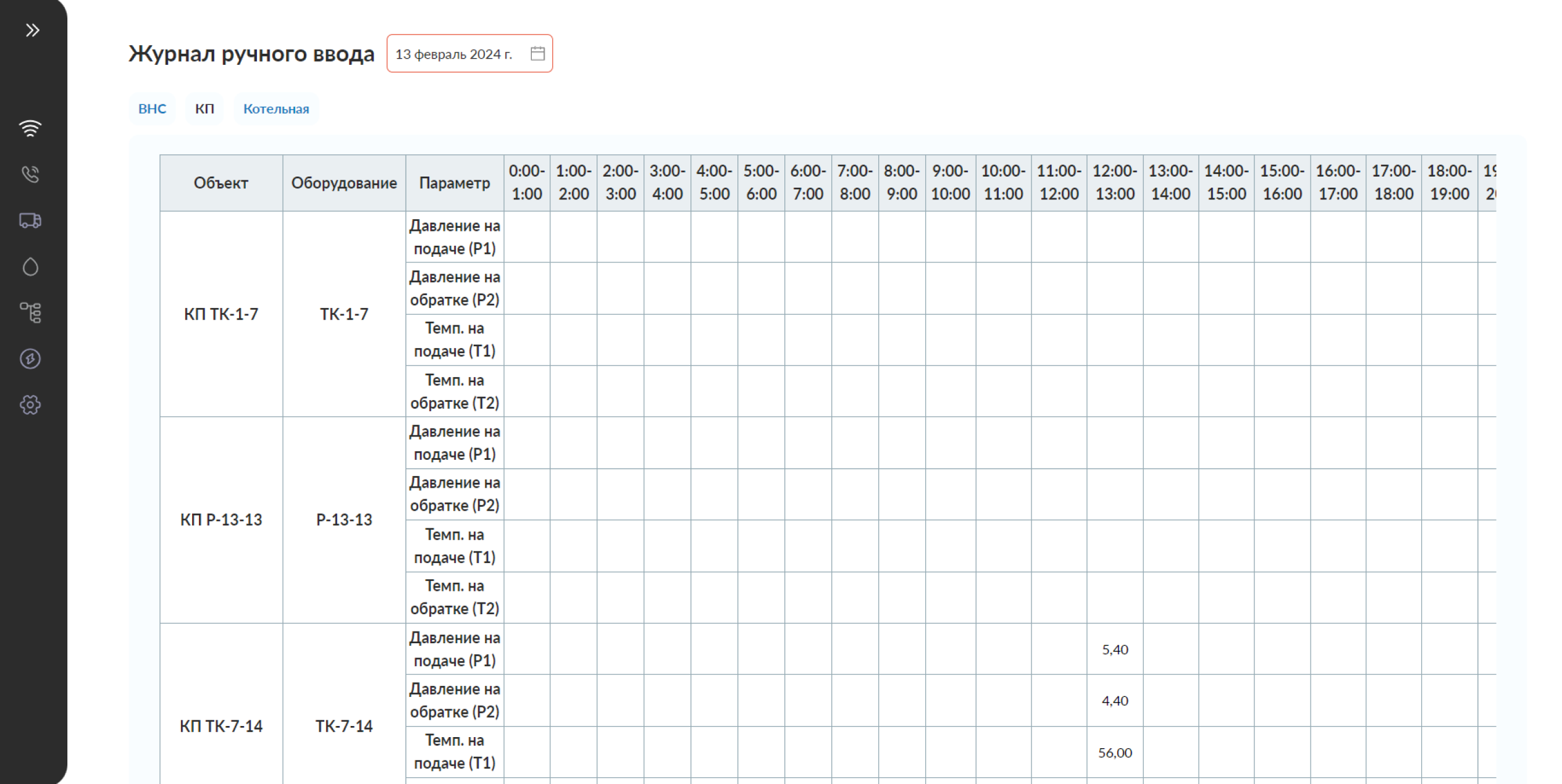
Task: Open the truck transport sidebar icon
Action: point(30,220)
